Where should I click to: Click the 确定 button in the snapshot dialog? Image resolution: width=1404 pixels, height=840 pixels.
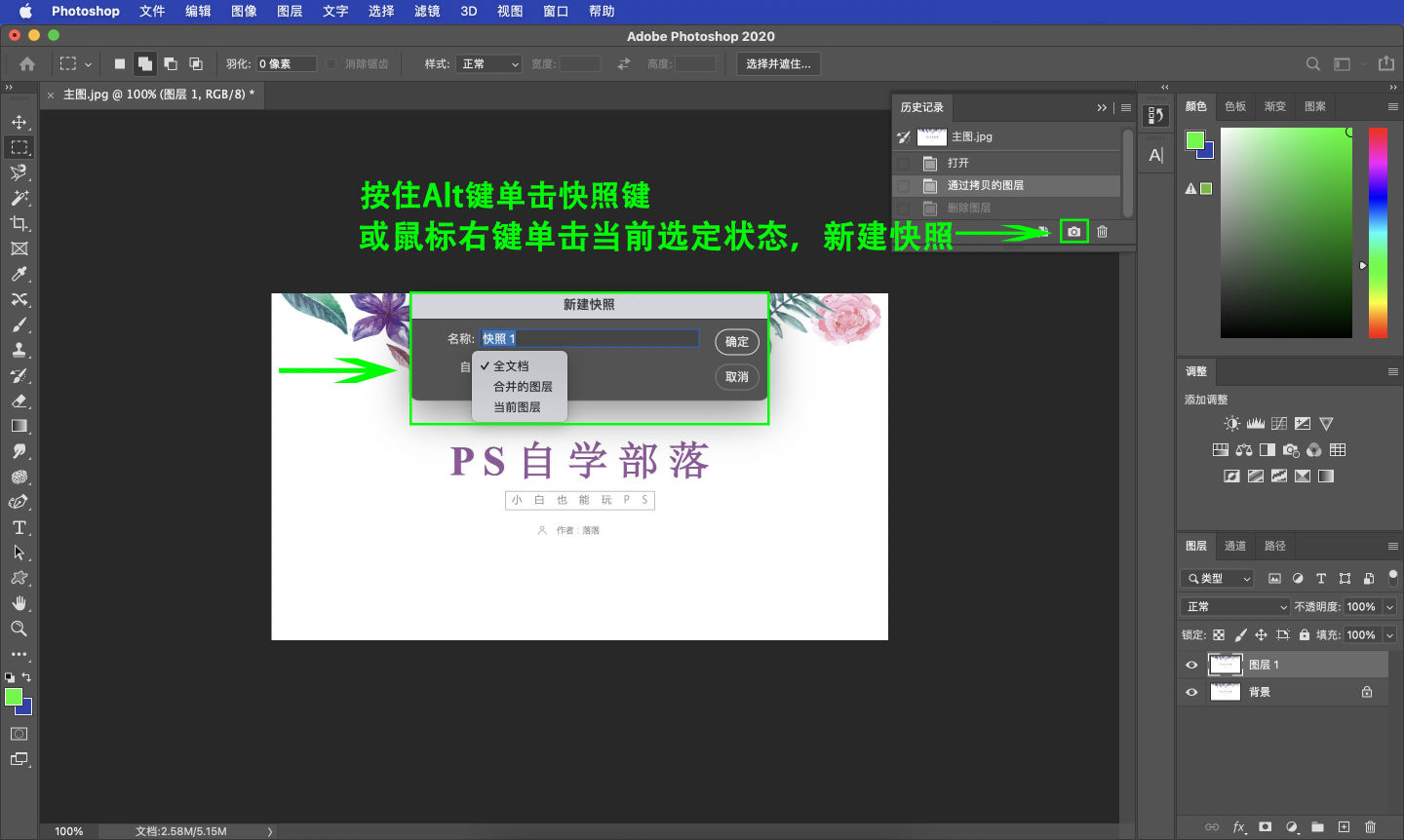point(736,341)
